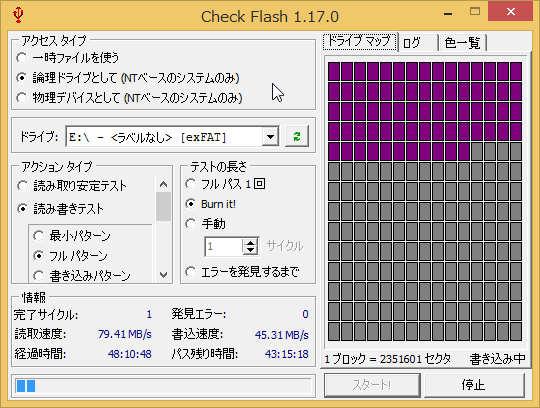Switch to the ドライブ マップ tab
This screenshot has width=540, height=408.
(360, 42)
